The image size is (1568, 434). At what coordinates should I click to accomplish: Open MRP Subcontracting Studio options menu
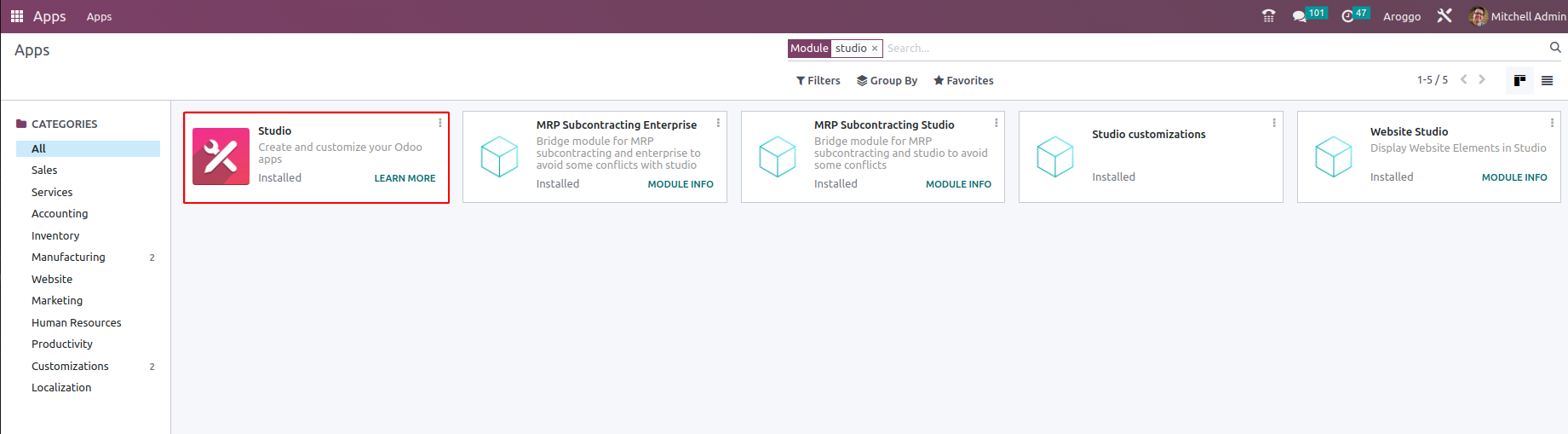[x=996, y=123]
